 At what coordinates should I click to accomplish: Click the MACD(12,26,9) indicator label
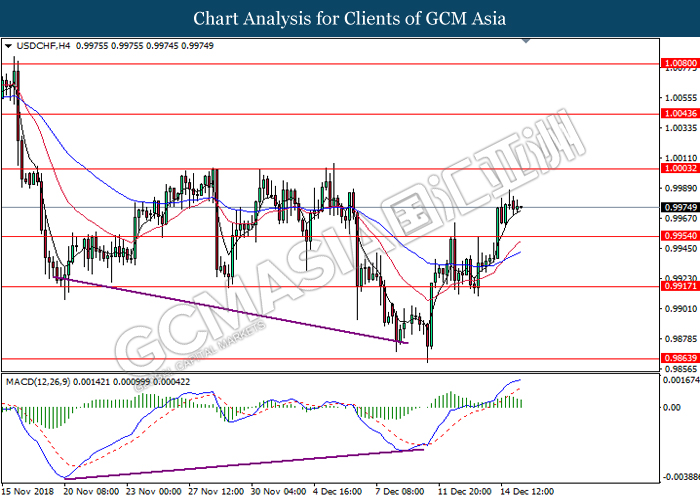[38, 382]
